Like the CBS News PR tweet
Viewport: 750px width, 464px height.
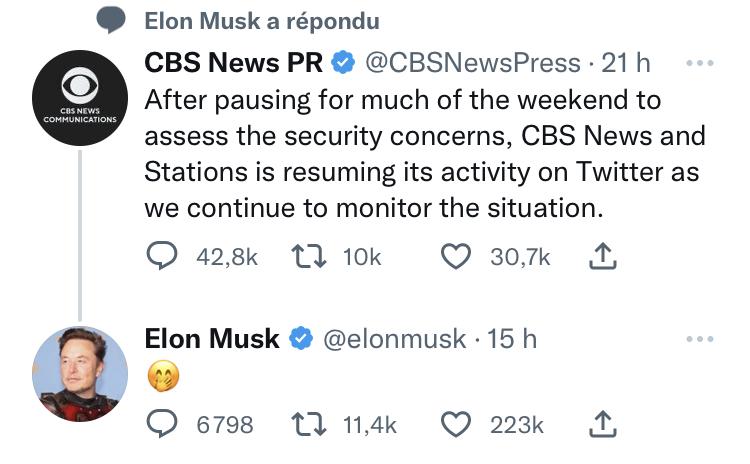(x=456, y=258)
